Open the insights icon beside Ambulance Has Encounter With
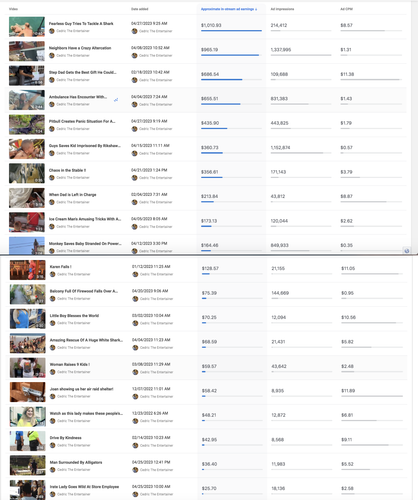Screen dimensions: 418x500 point(116,100)
